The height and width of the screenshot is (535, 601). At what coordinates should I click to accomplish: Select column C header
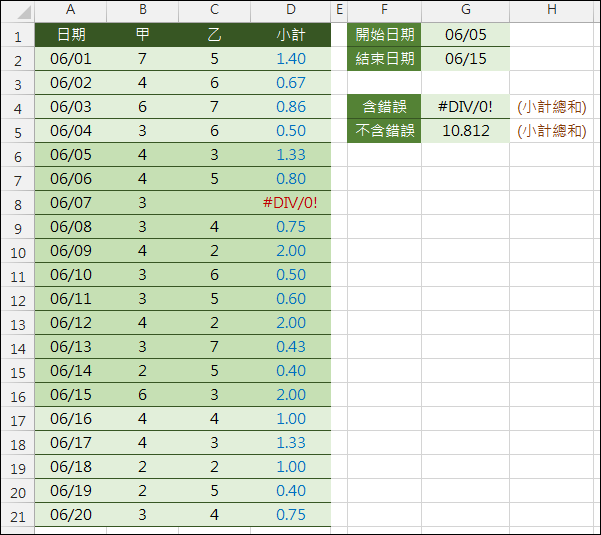(x=215, y=10)
